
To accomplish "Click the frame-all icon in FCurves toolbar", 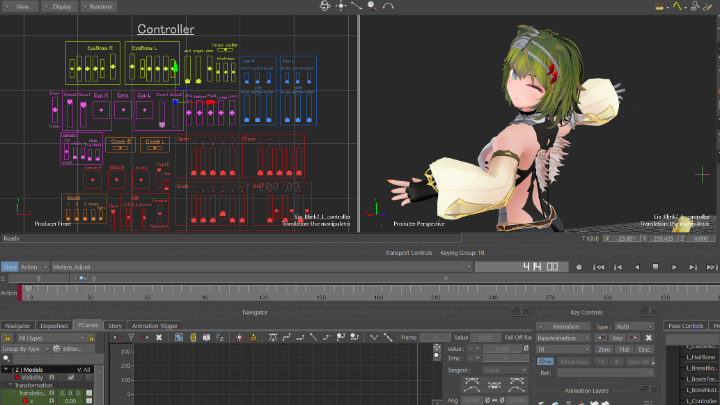I will click(179, 338).
